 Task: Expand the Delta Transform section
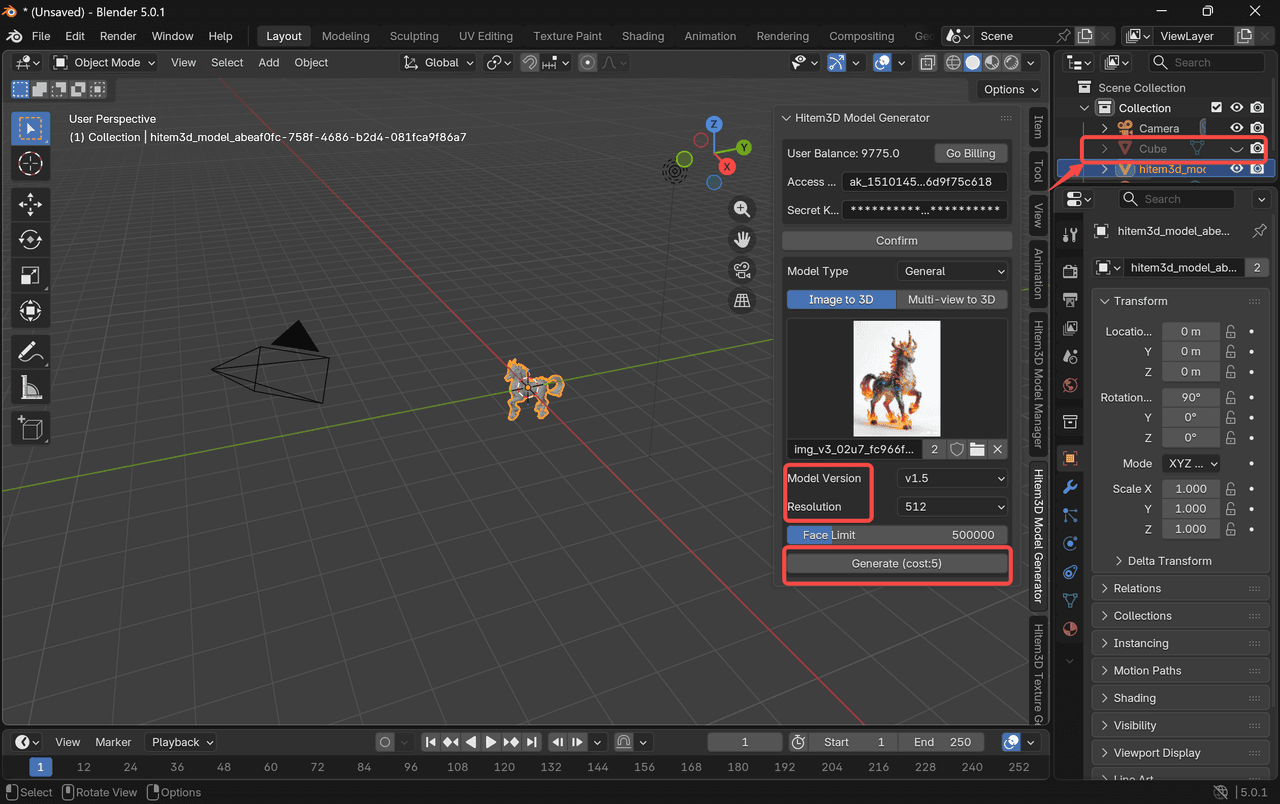pyautogui.click(x=1169, y=561)
